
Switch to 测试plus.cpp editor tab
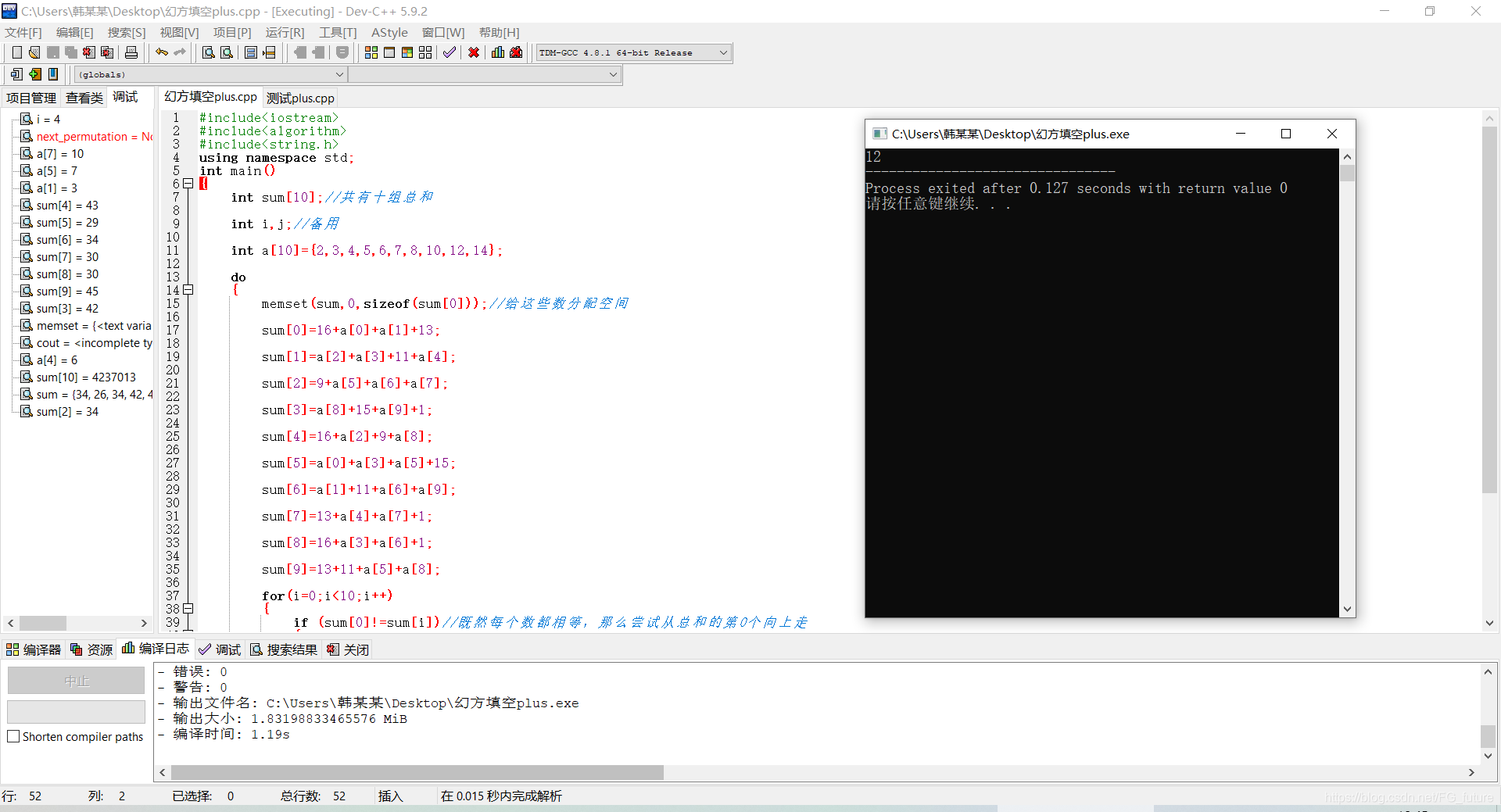300,98
